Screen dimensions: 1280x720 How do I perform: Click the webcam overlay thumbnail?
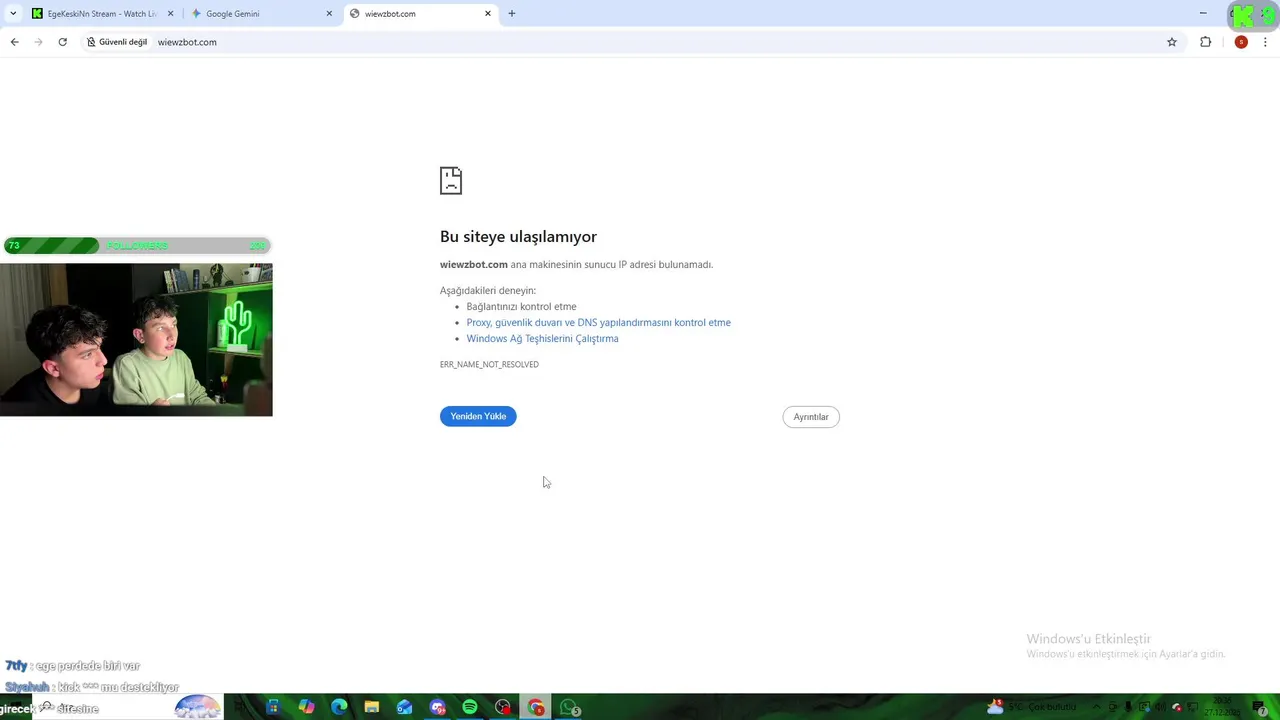(136, 340)
